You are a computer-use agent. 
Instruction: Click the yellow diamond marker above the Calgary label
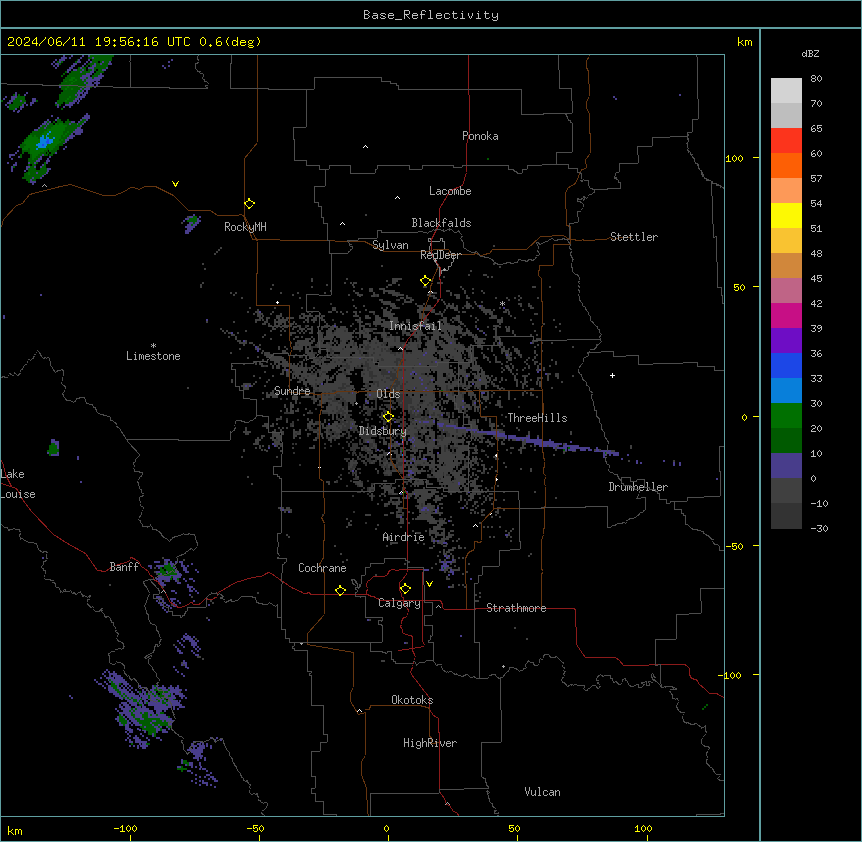405,589
